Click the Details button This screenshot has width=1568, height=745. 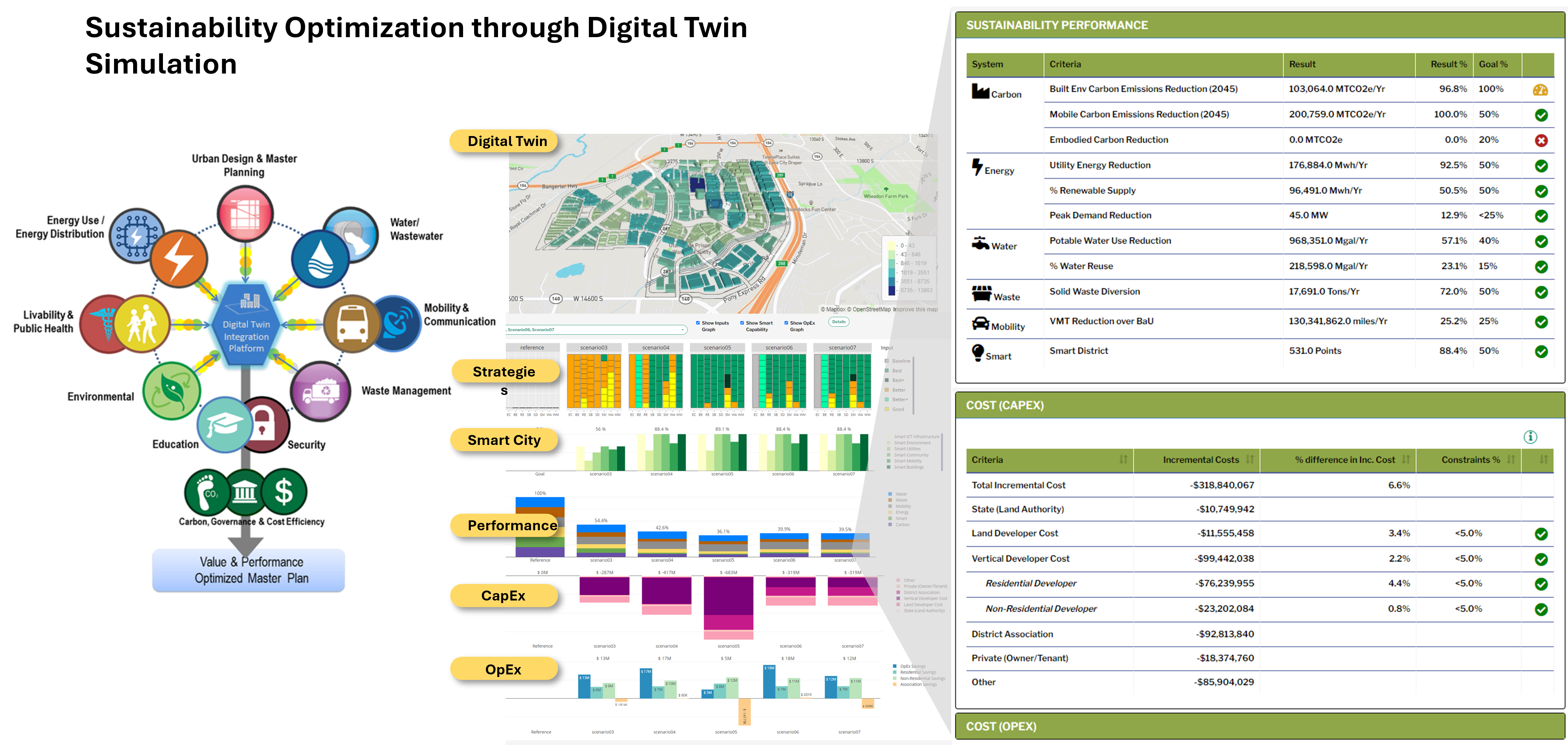point(839,322)
